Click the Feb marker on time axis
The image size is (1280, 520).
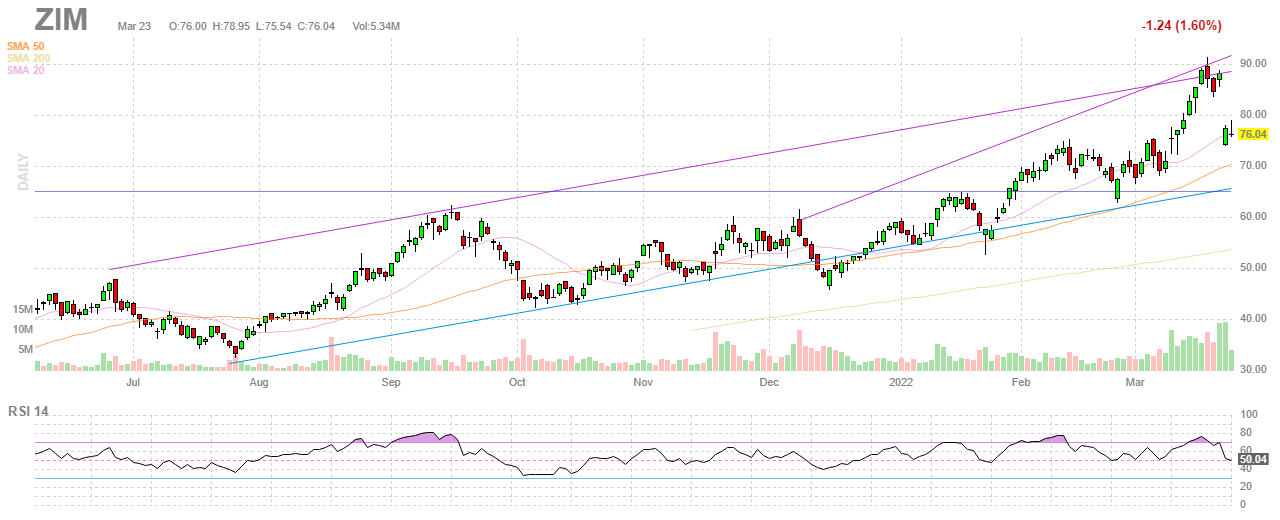coord(1020,382)
